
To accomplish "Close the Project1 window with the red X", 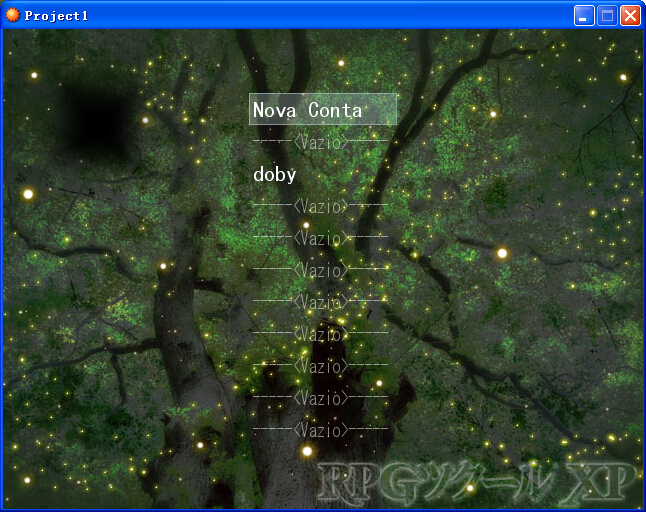I will click(630, 16).
